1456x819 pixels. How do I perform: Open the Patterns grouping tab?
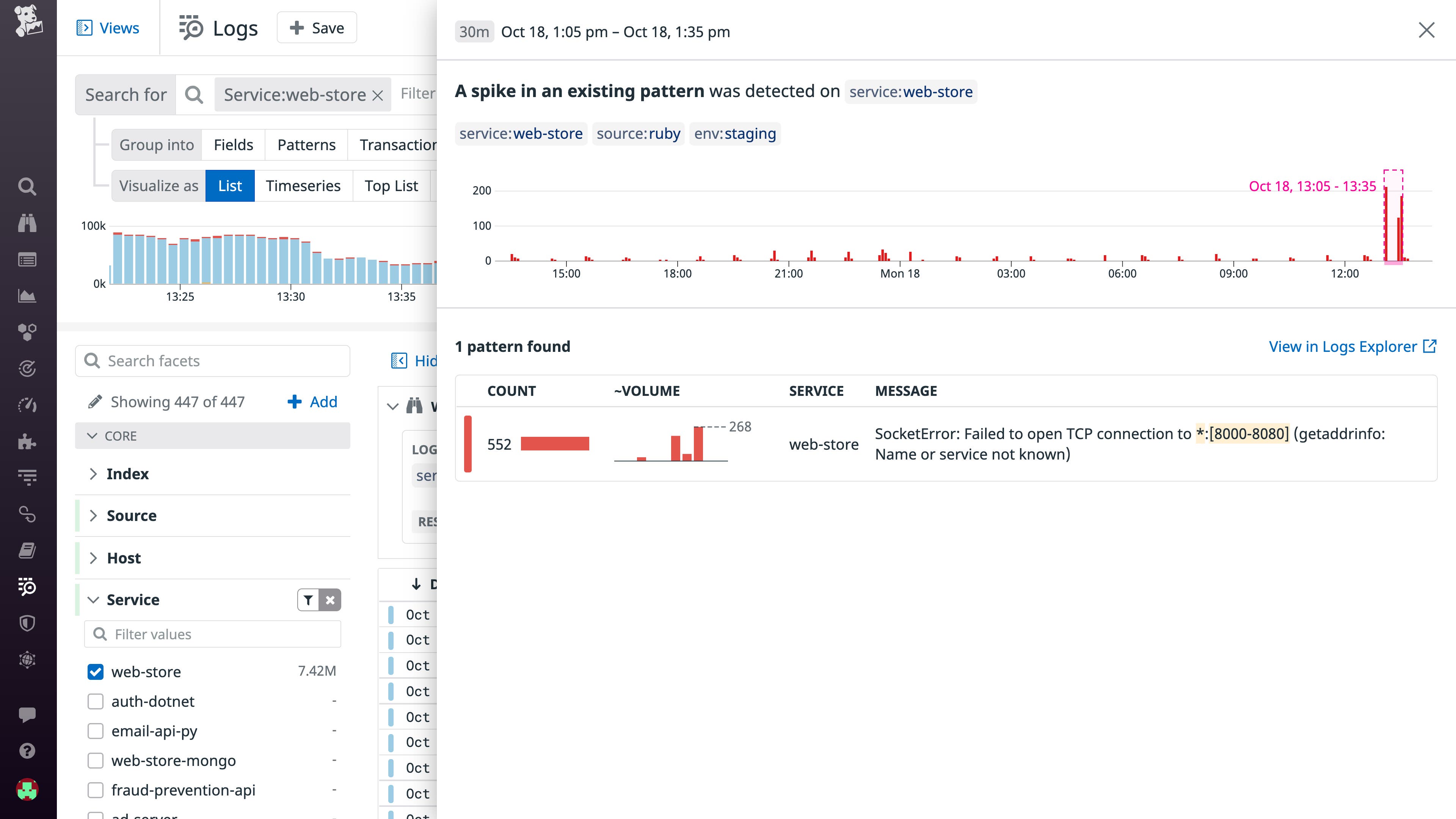[x=306, y=145]
